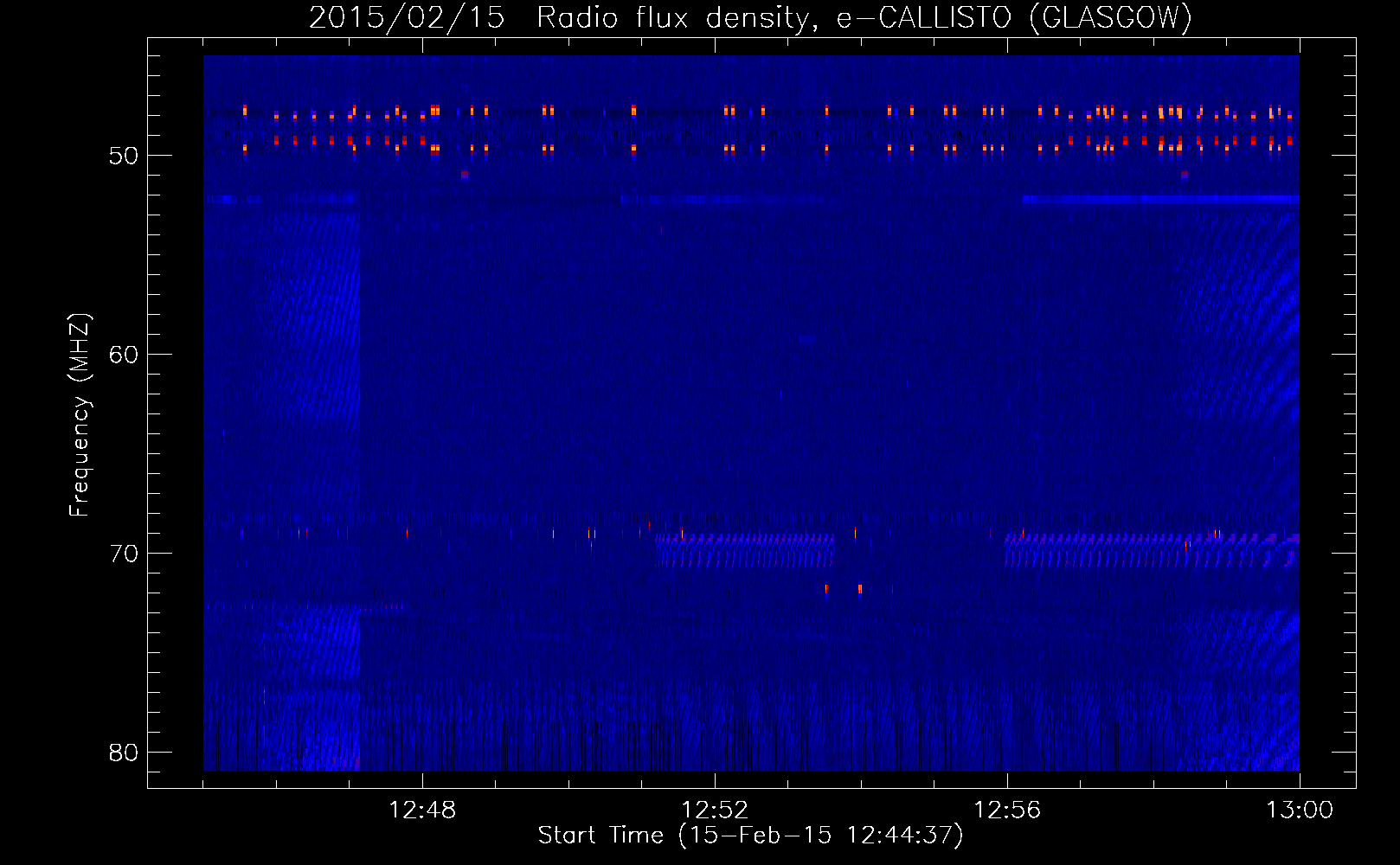Click the 12:56 time tick label

pyautogui.click(x=1007, y=811)
